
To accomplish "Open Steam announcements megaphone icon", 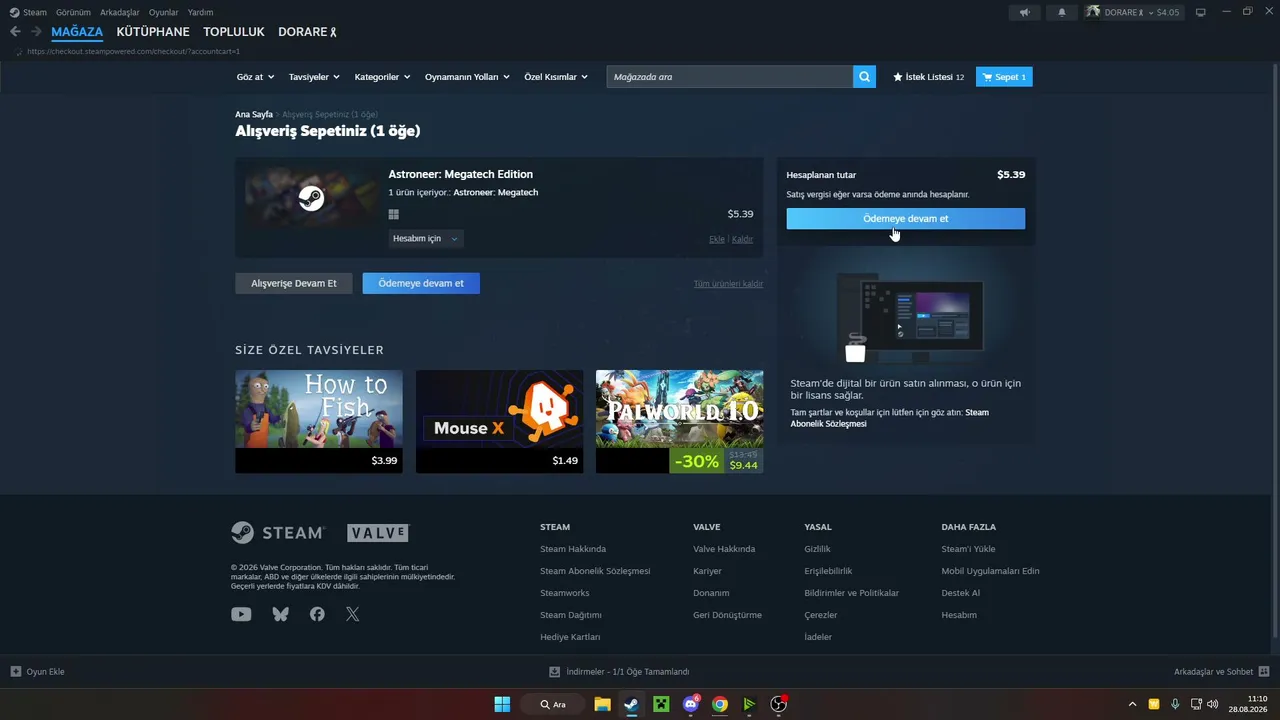I will pyautogui.click(x=1023, y=12).
